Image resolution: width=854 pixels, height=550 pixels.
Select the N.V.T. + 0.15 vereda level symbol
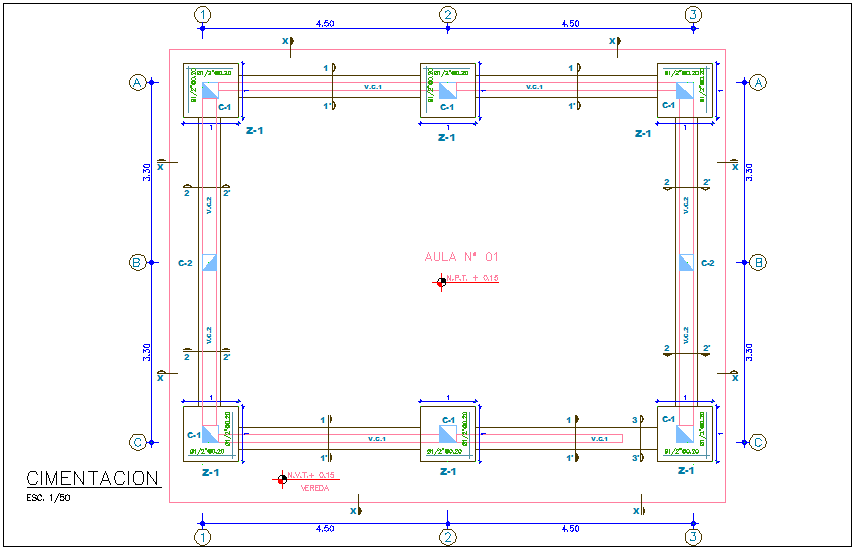282,480
